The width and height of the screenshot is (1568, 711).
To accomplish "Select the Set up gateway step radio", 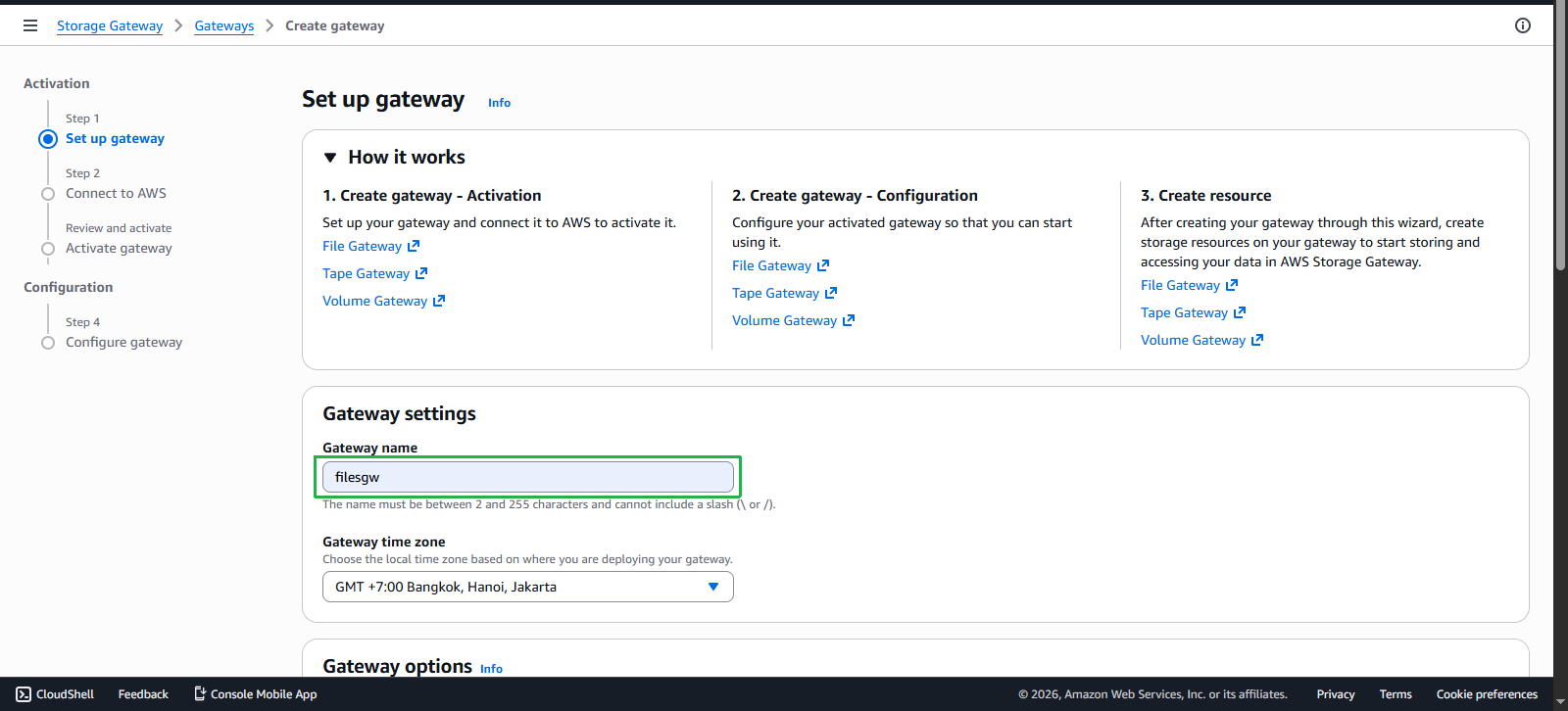I will (x=48, y=139).
